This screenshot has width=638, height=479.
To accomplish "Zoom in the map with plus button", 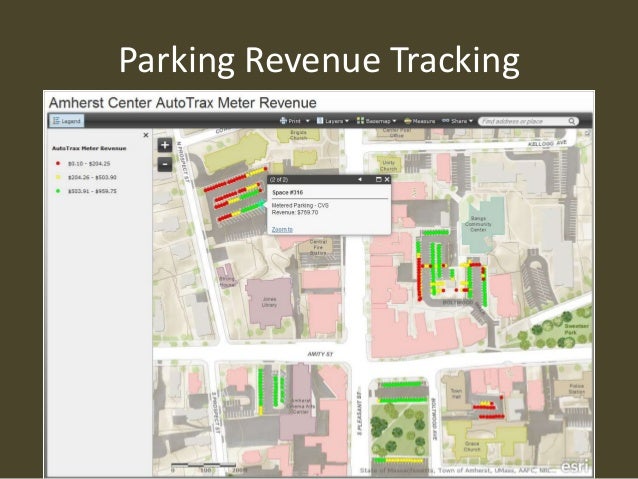I will (x=165, y=145).
